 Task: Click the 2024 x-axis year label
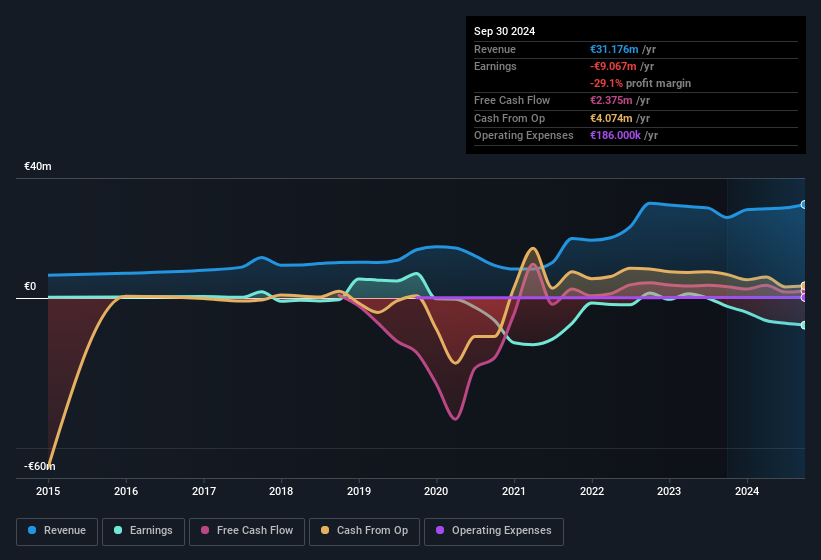pos(746,491)
